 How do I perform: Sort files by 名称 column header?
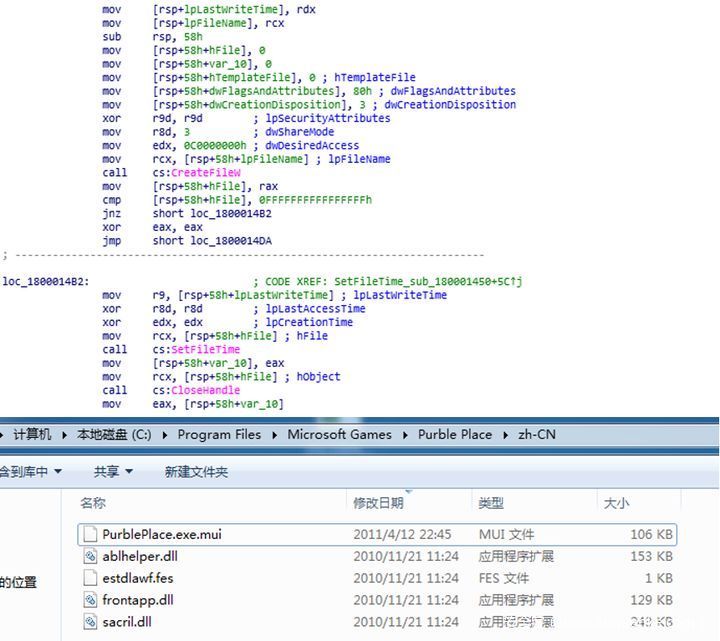point(93,503)
